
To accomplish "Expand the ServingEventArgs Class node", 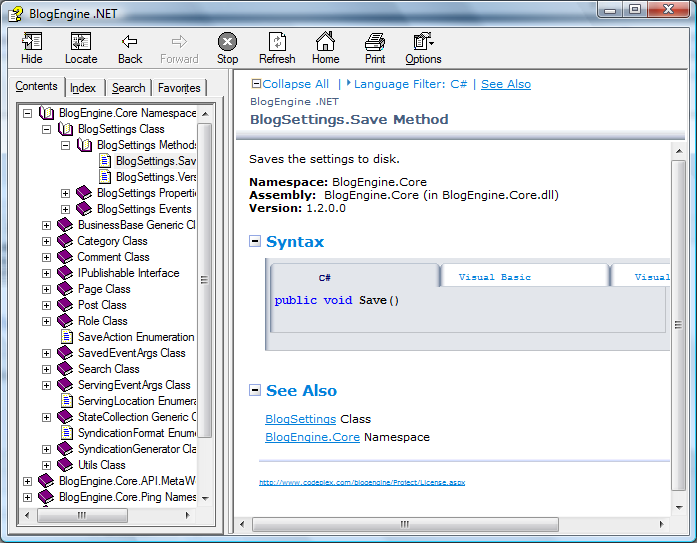I will [46, 385].
